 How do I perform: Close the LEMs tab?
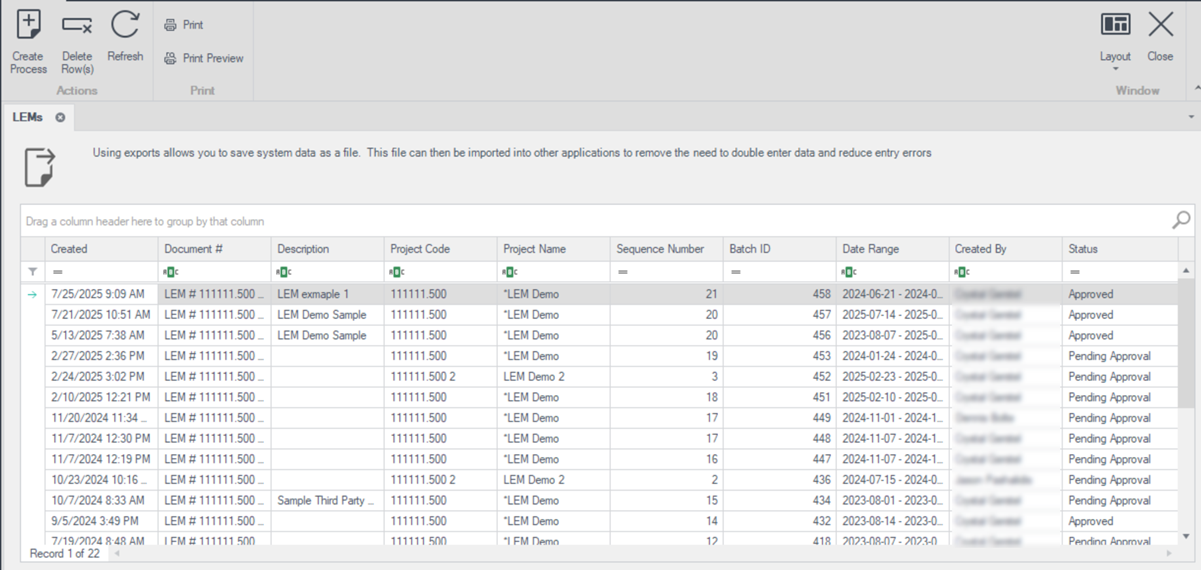pos(60,118)
